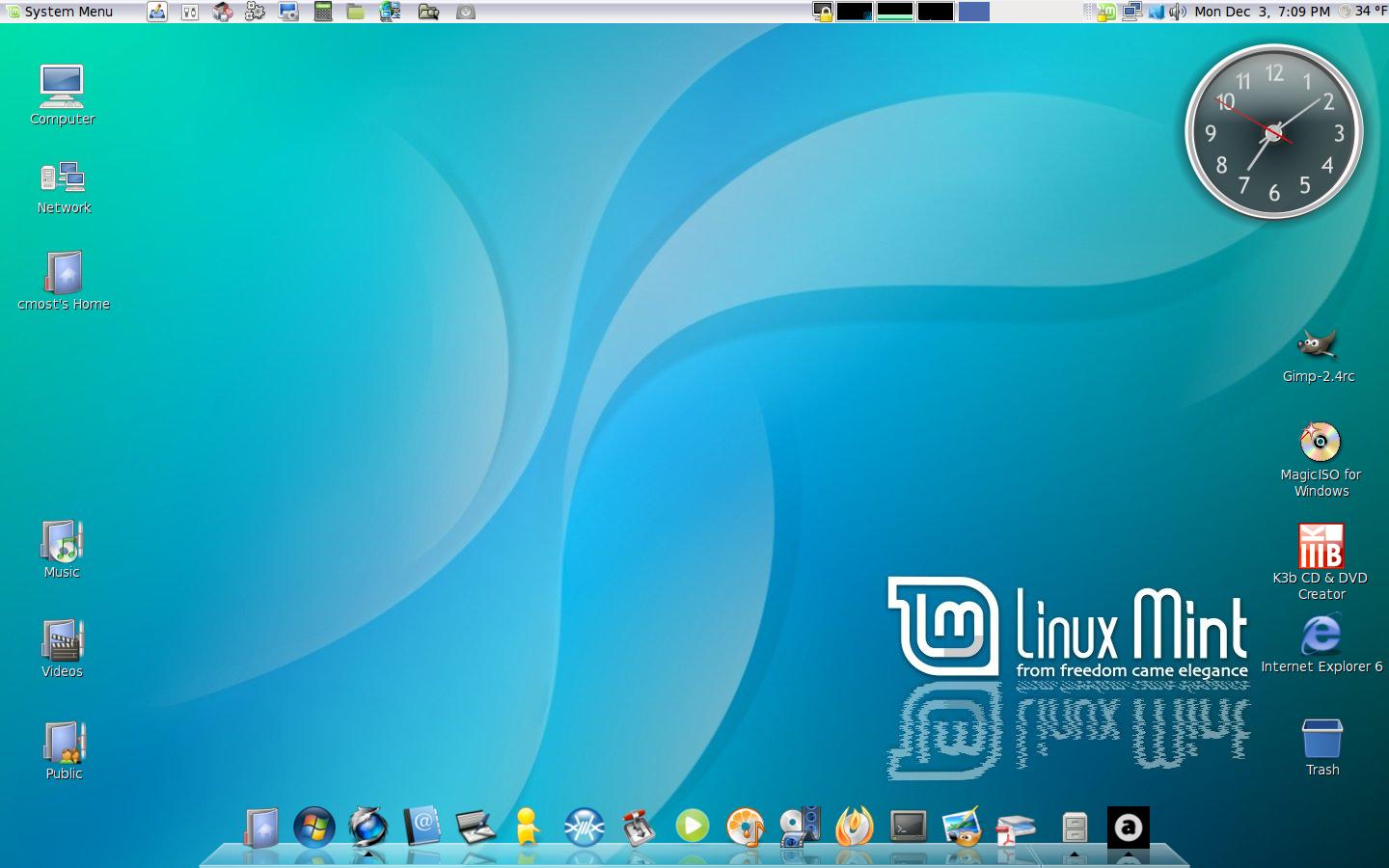
Task: Open the Trash desktop icon
Action: (x=1322, y=747)
